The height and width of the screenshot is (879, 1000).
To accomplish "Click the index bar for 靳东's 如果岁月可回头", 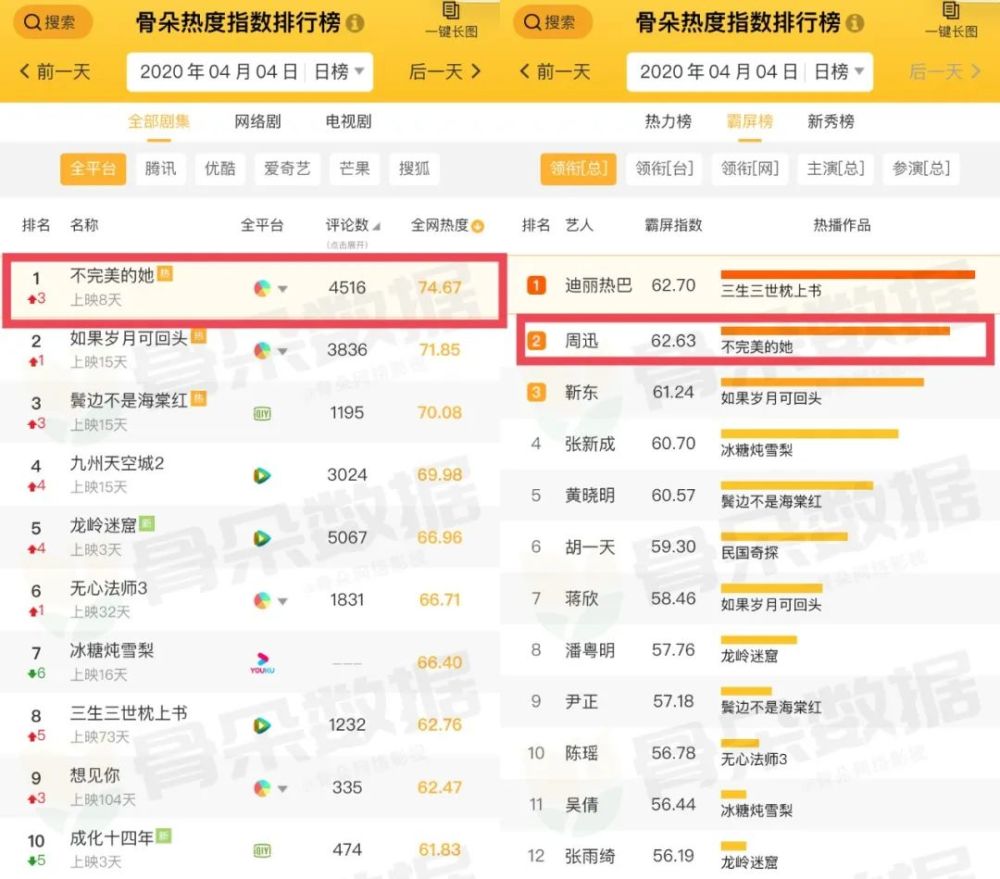I will pyautogui.click(x=822, y=382).
